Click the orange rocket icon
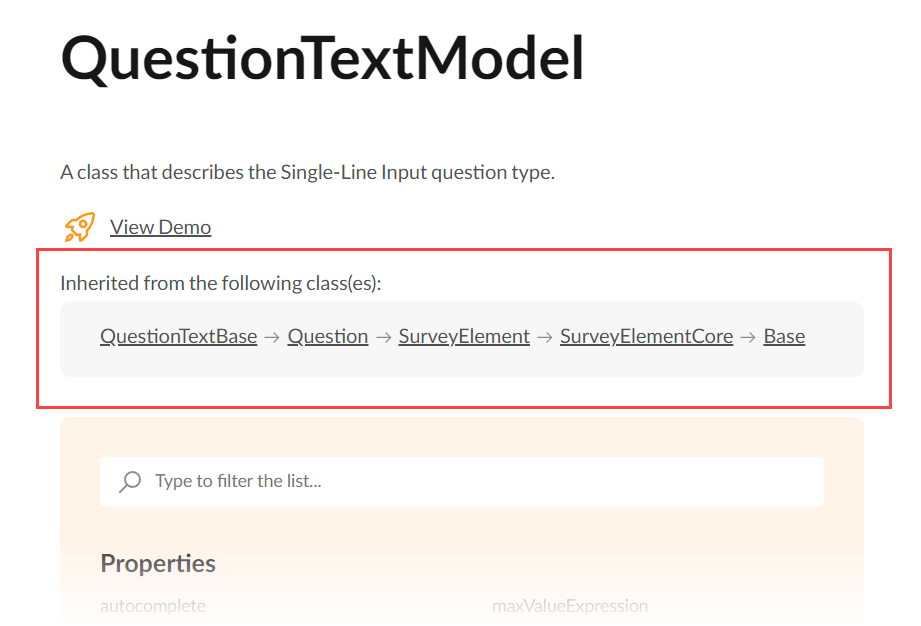 pyautogui.click(x=79, y=227)
